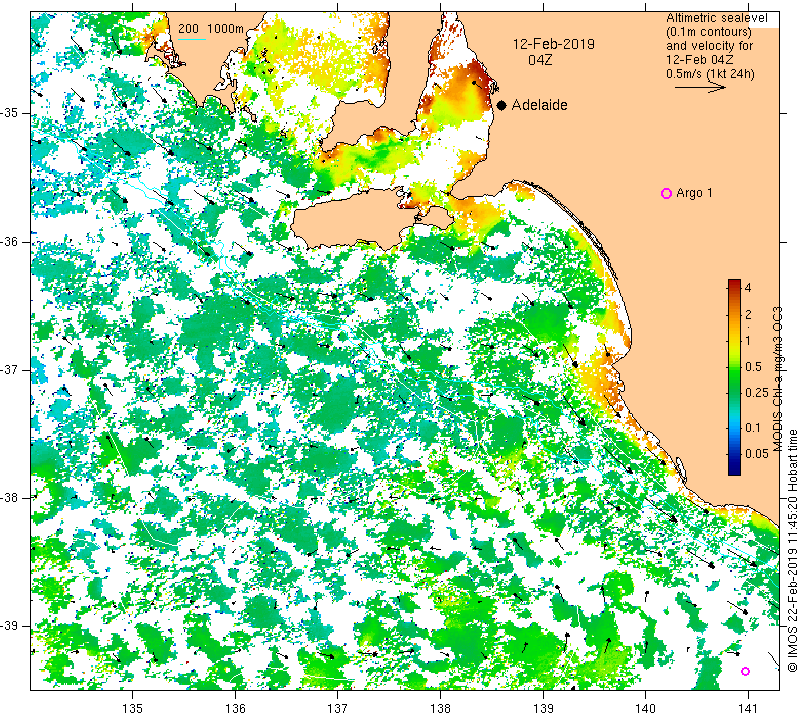Click the colorbar label 2
The width and height of the screenshot is (800, 720).
pos(748,314)
